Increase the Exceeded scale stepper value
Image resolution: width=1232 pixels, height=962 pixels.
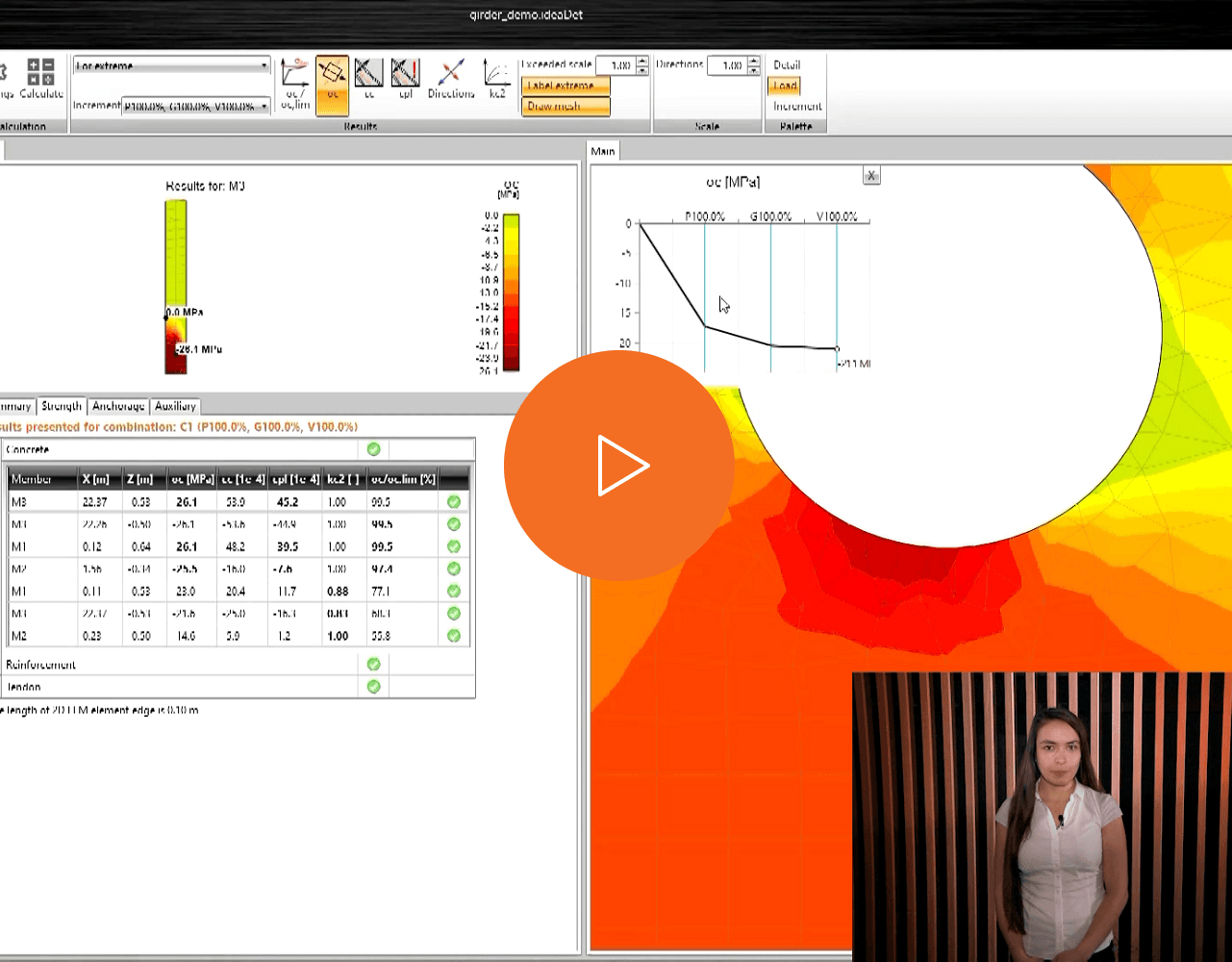641,61
